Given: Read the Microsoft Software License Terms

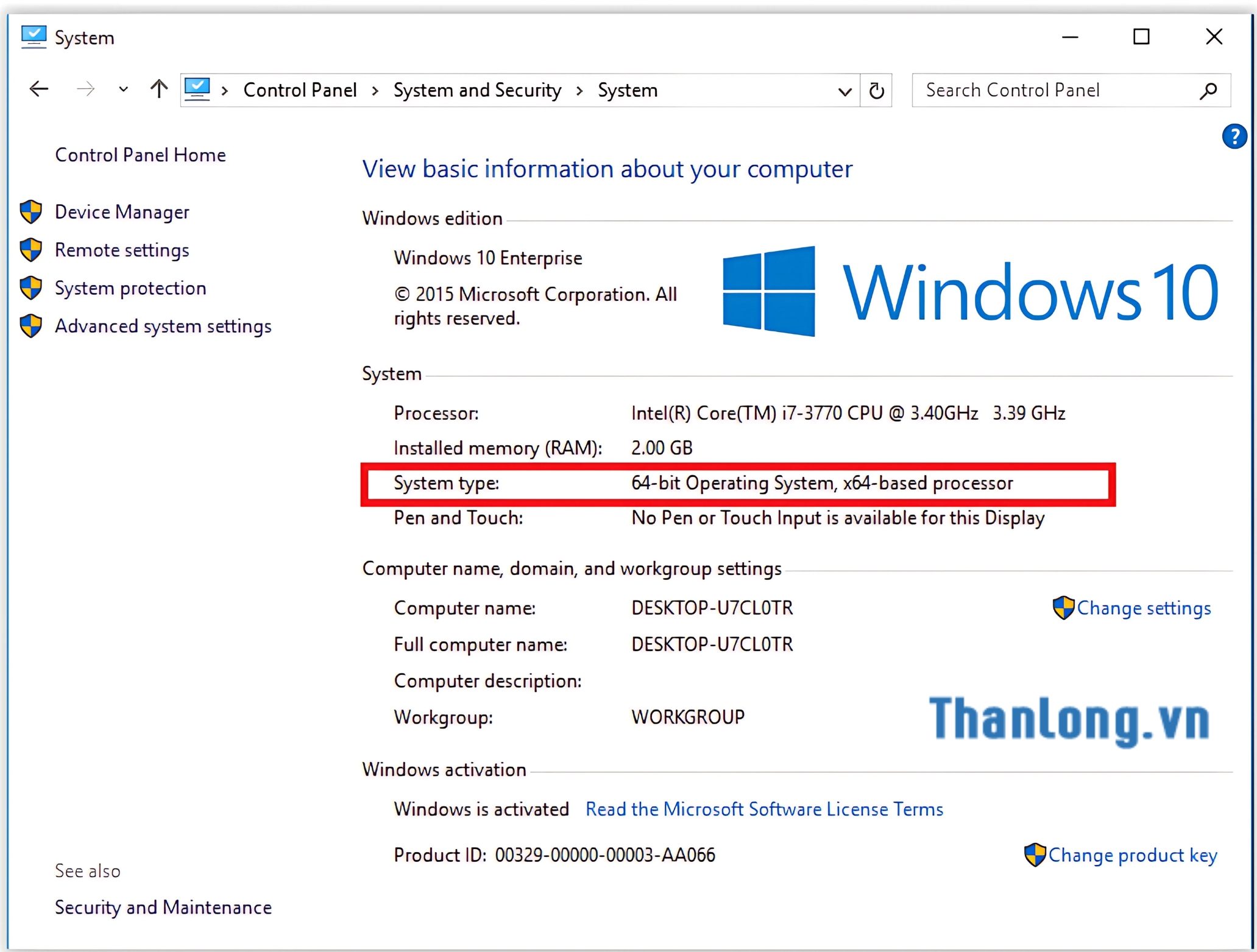Looking at the screenshot, I should click(764, 809).
